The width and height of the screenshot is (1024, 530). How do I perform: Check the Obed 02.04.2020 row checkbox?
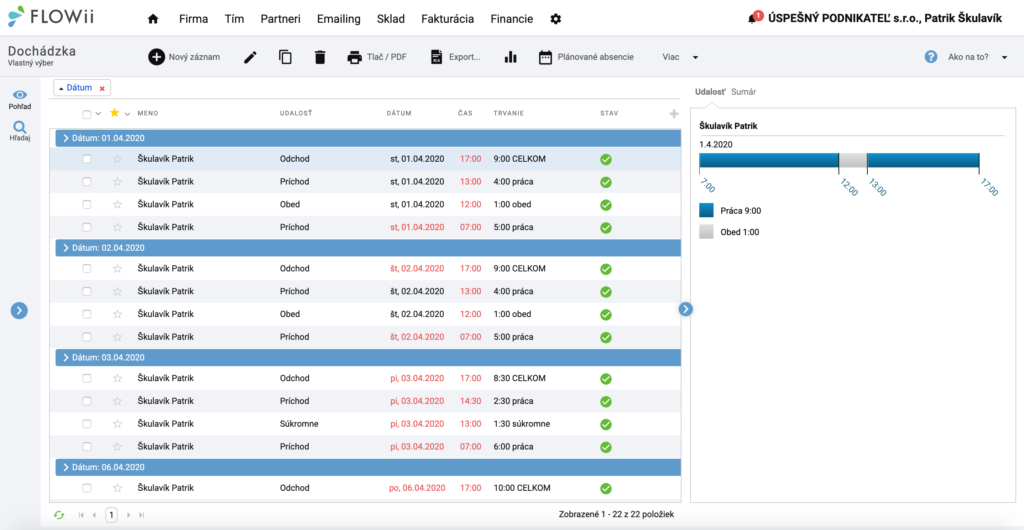[x=87, y=314]
